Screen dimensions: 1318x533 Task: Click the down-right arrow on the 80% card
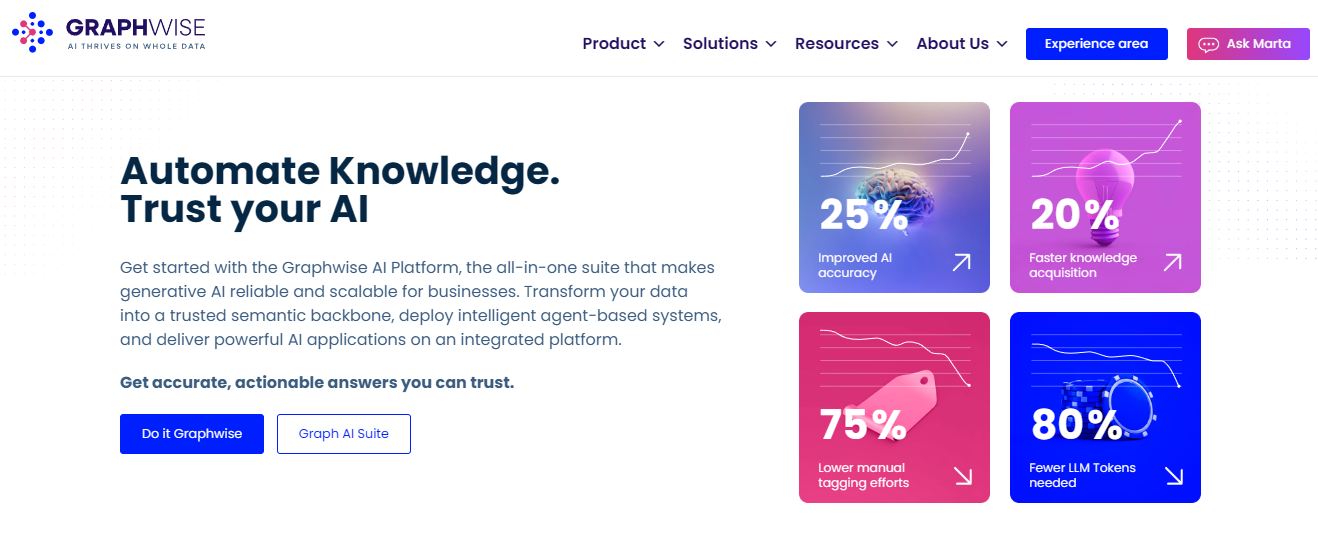click(1173, 475)
